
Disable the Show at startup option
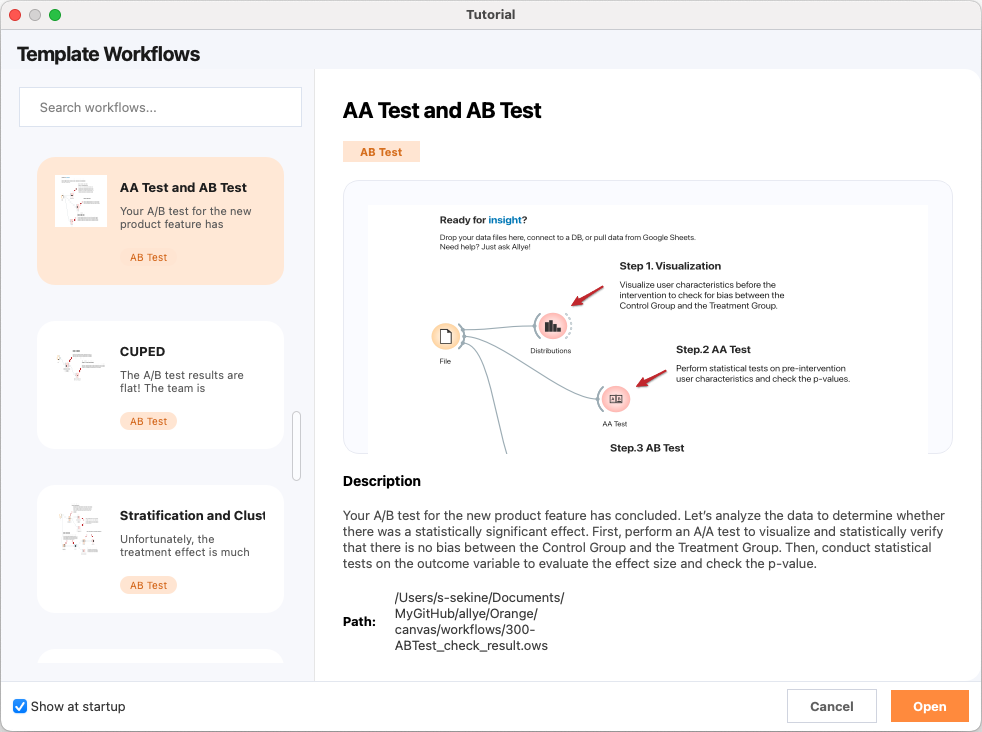pyautogui.click(x=20, y=706)
